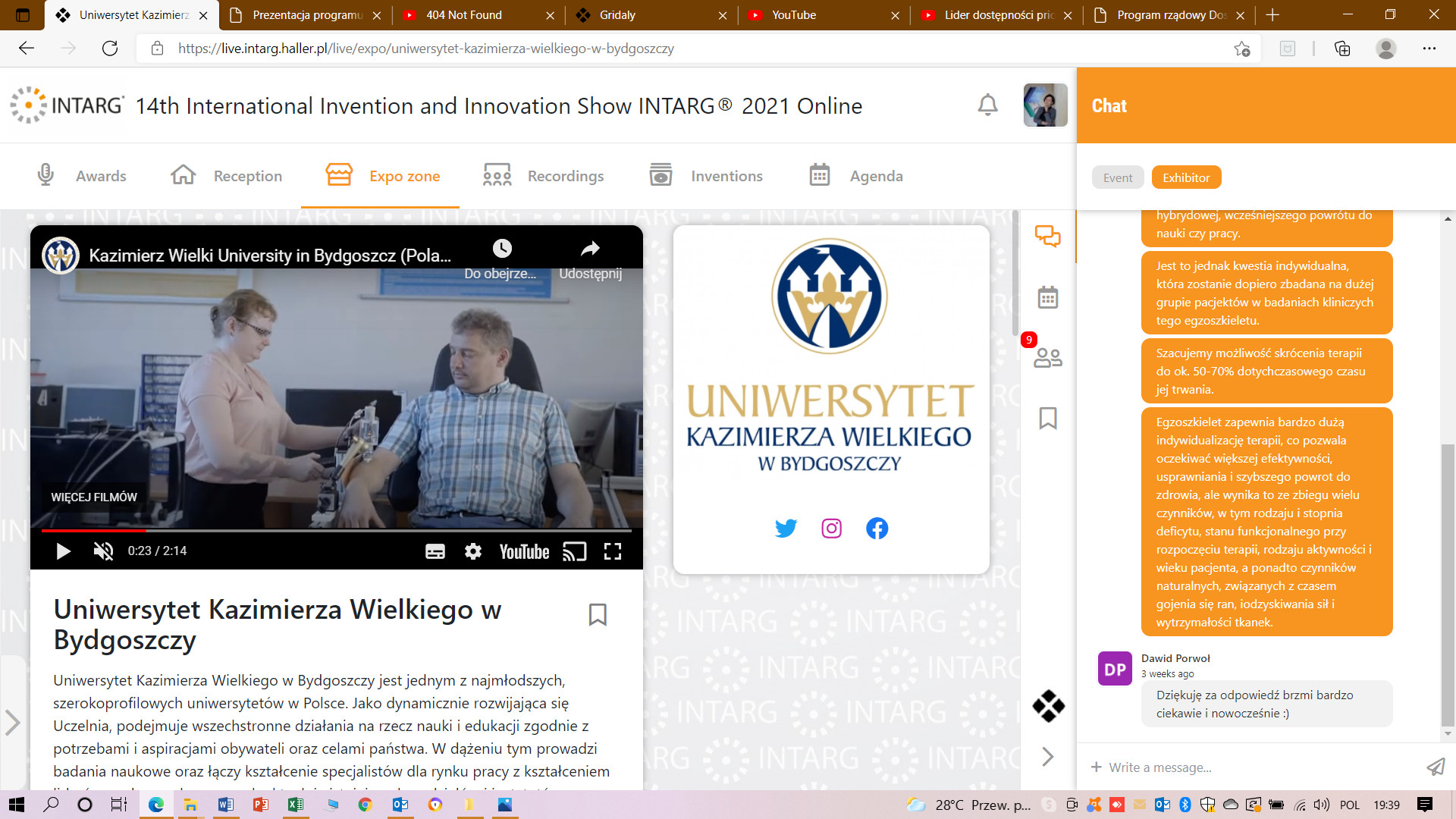
Task: Open the Recordings section
Action: tap(544, 176)
